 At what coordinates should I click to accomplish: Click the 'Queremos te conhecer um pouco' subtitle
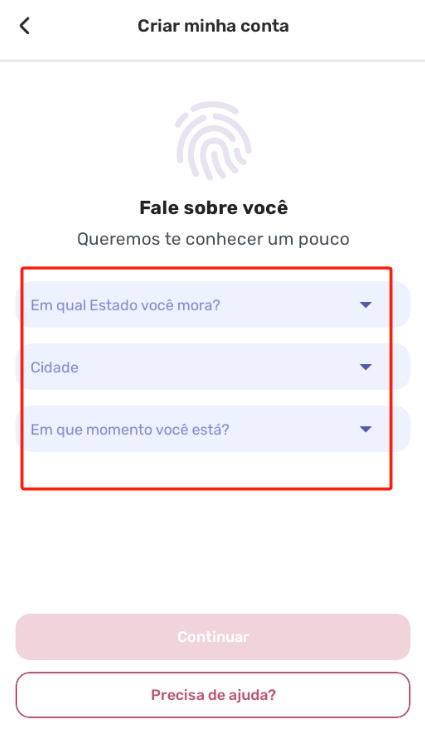(x=213, y=239)
